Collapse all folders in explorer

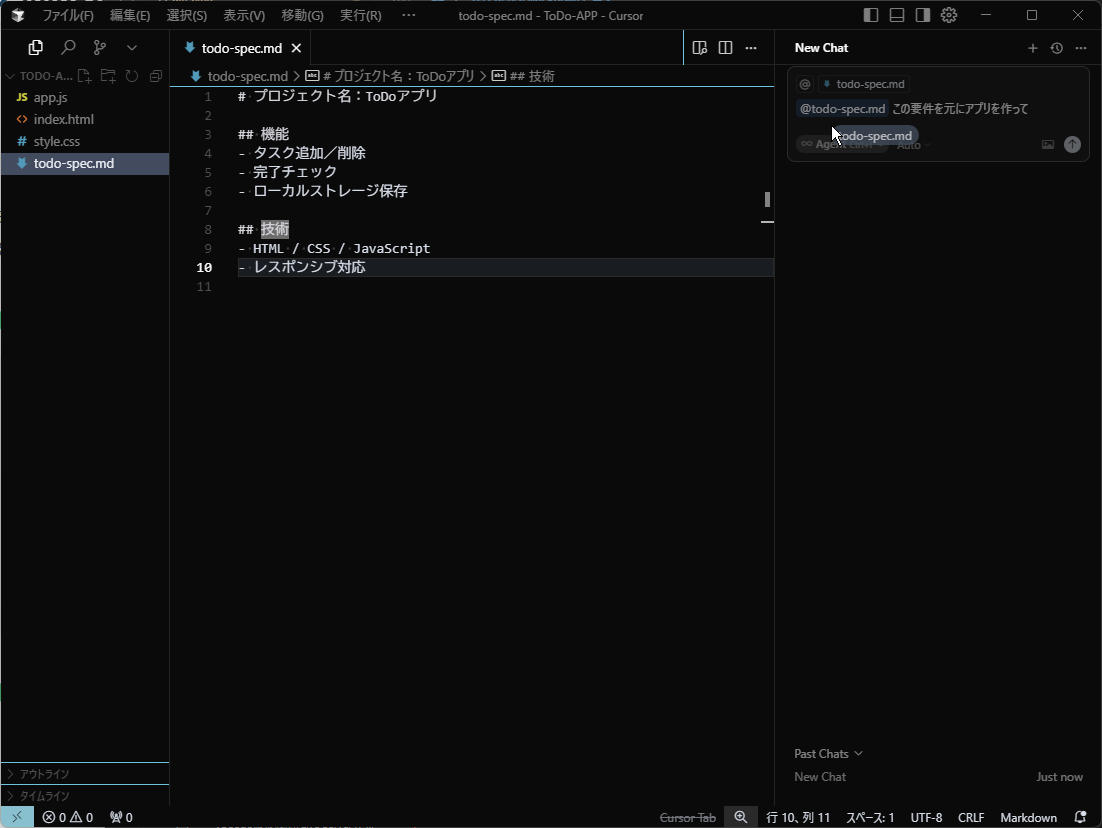tap(155, 76)
